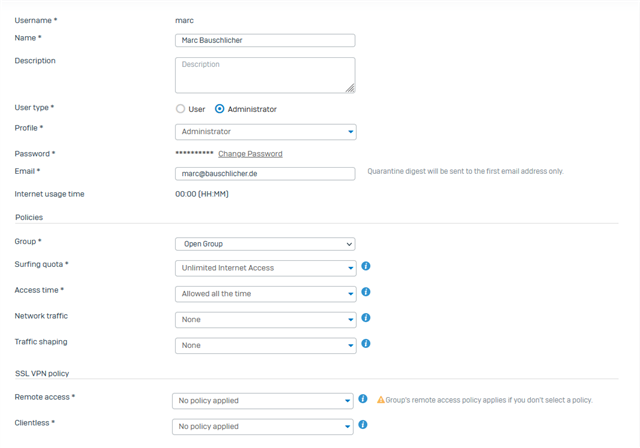The width and height of the screenshot is (640, 448).
Task: Click the Change Password link
Action: [250, 154]
